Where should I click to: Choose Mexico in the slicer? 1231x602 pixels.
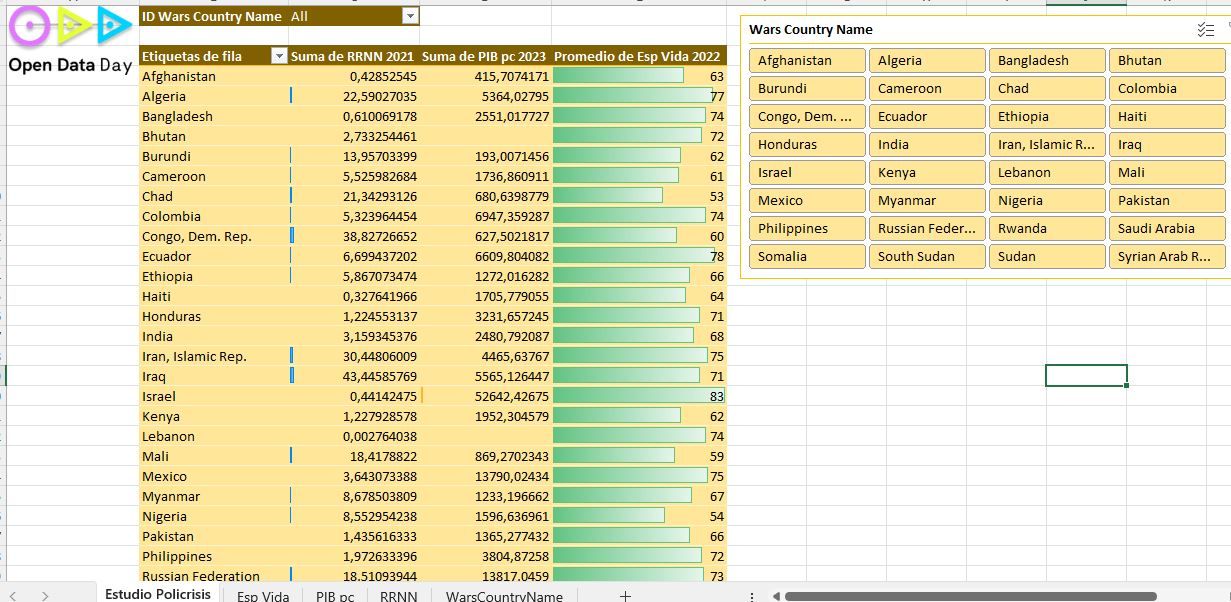807,200
